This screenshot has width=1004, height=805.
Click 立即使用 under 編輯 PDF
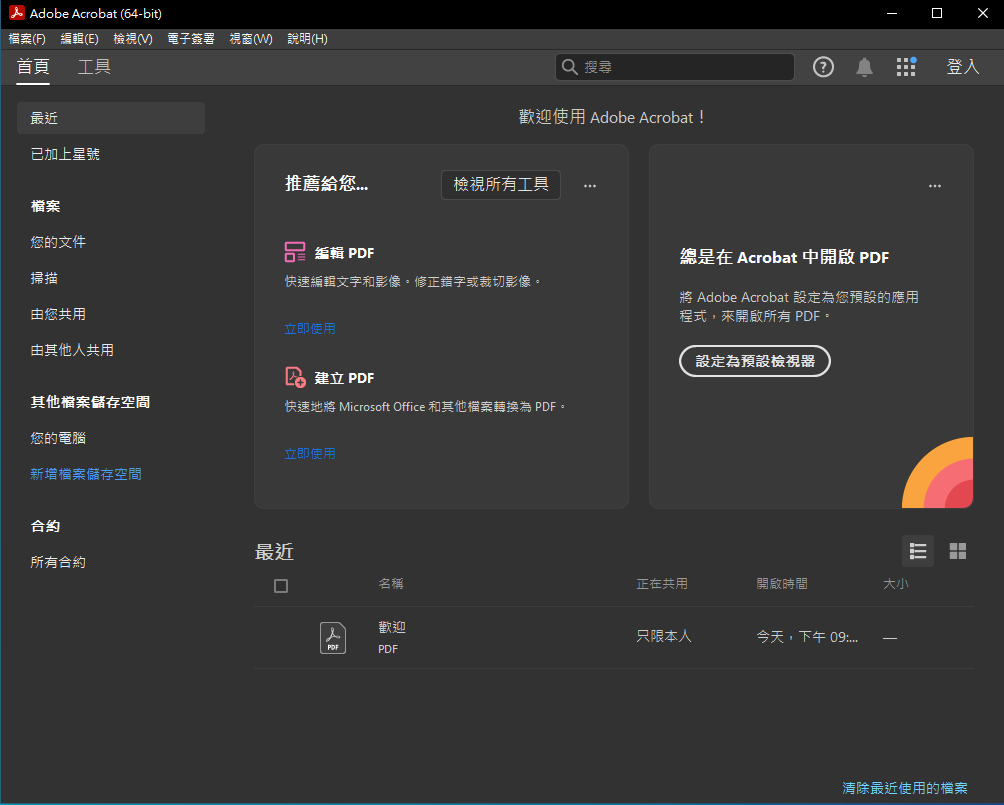click(x=310, y=329)
